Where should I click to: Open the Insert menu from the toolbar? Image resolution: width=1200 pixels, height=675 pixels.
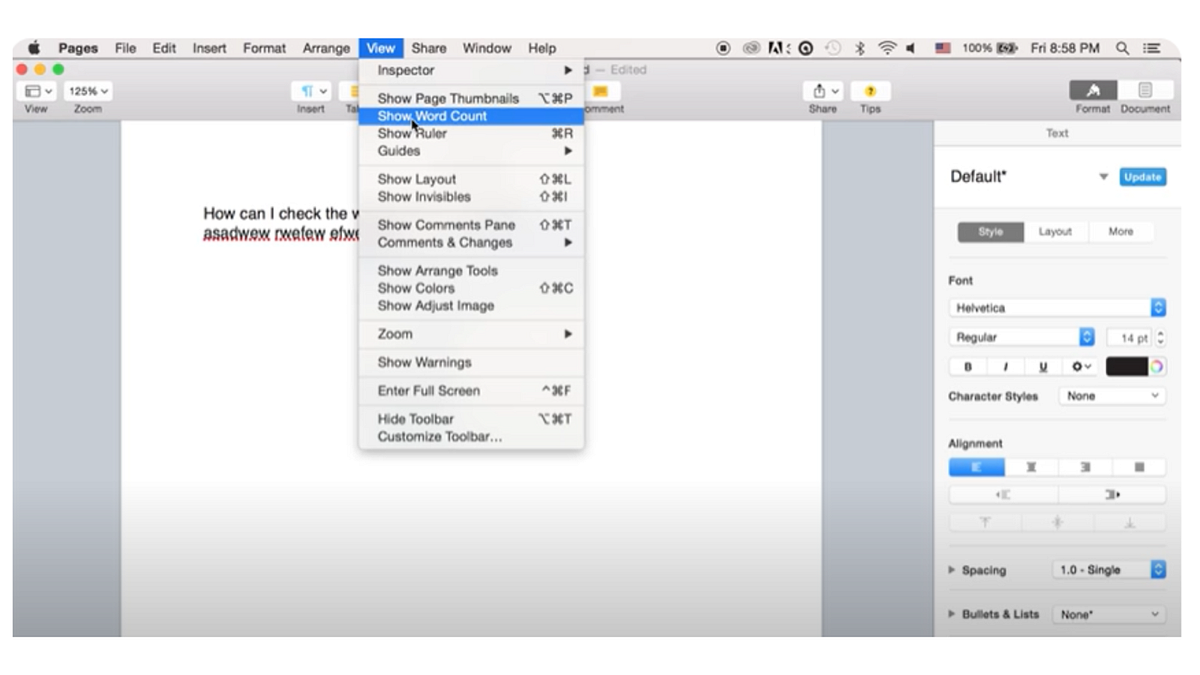coord(310,90)
